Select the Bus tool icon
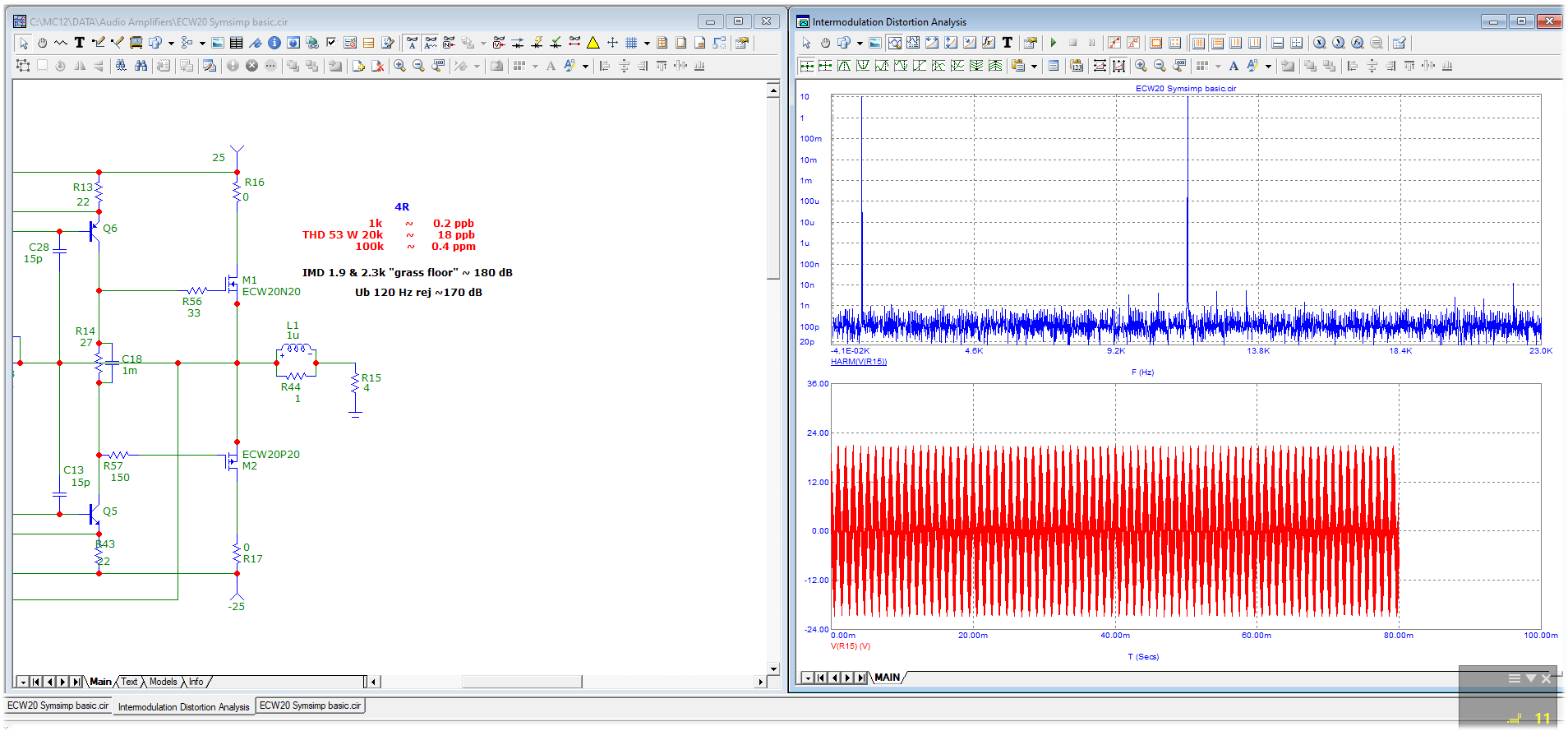The image size is (1568, 731). (x=136, y=43)
